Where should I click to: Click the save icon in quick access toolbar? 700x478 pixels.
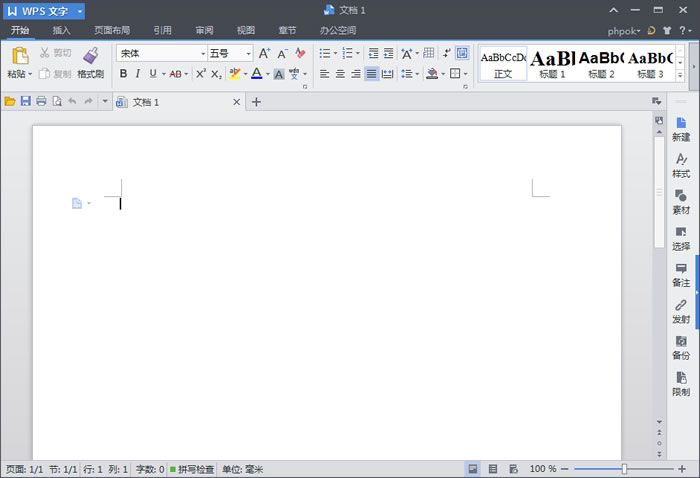(x=26, y=102)
